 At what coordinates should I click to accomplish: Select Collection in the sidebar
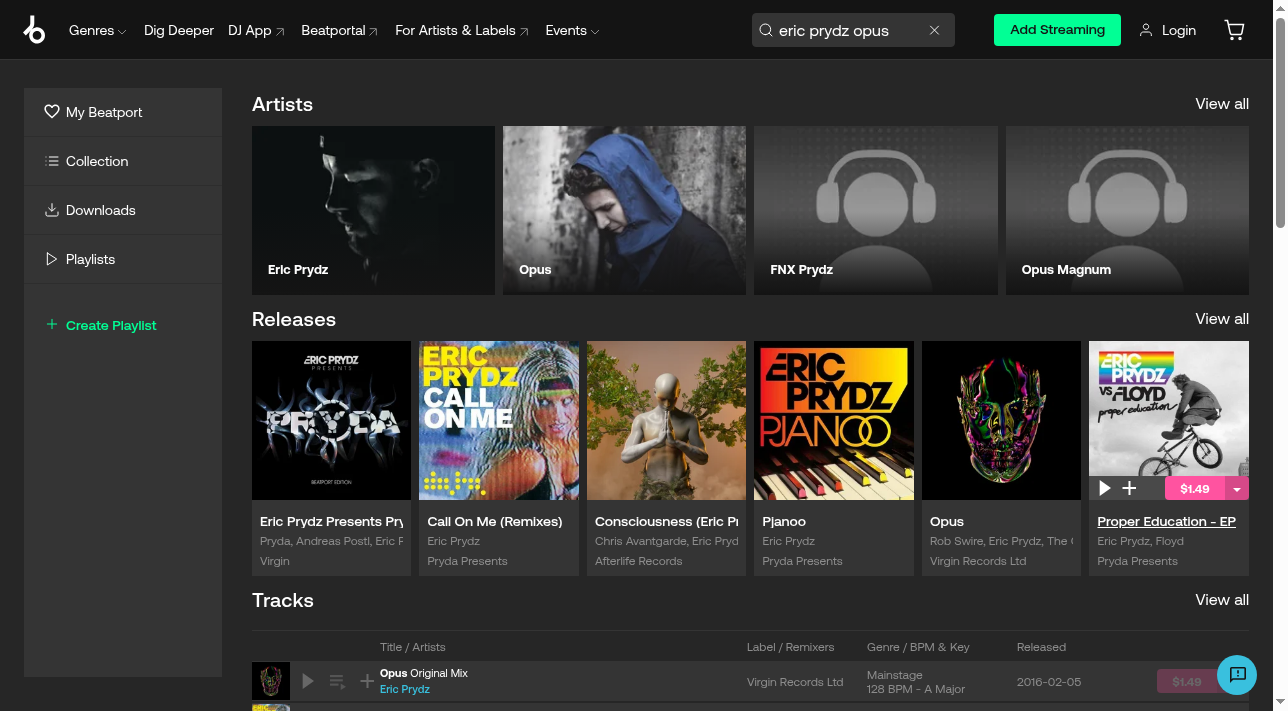click(123, 161)
